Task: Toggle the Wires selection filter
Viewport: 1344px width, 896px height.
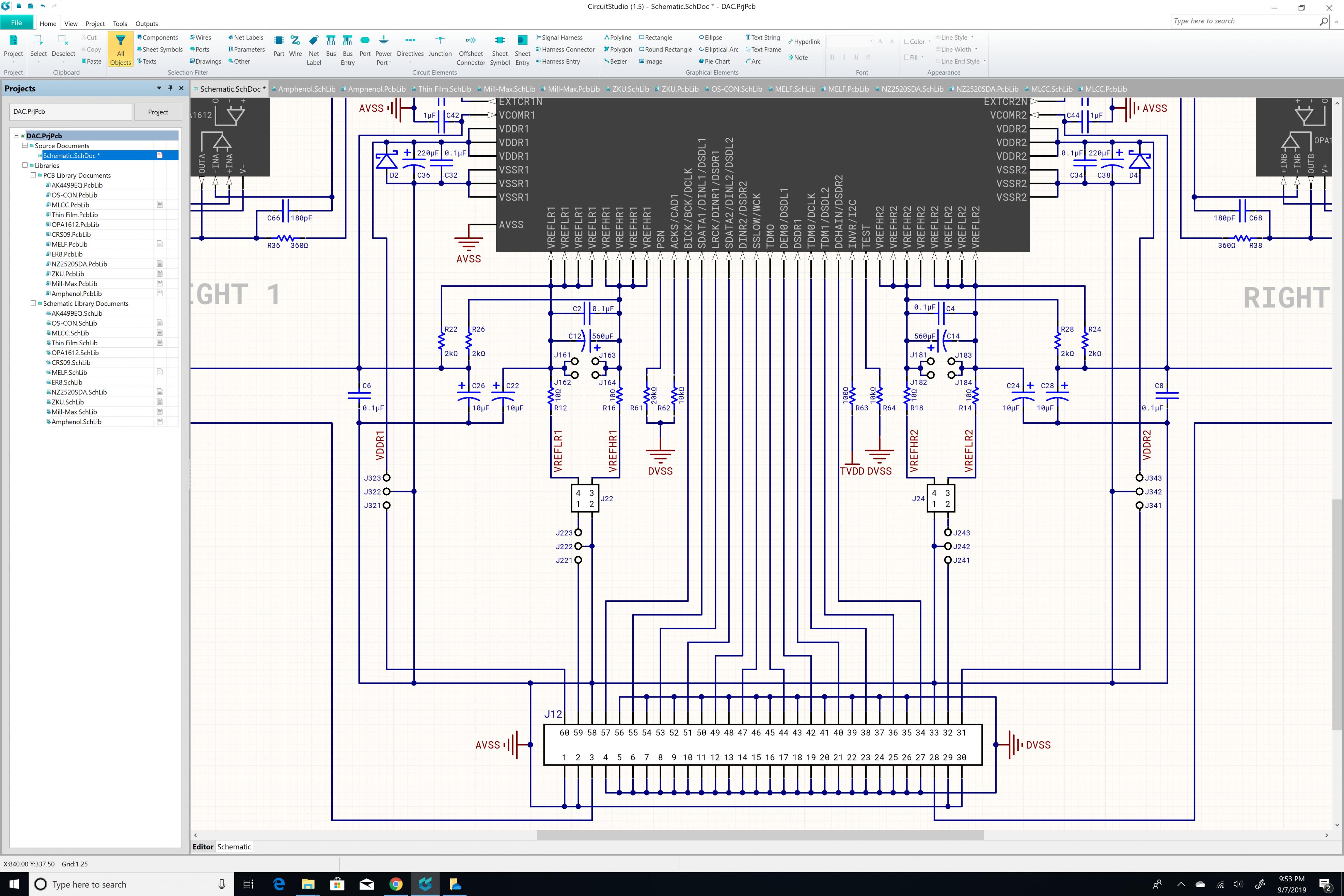Action: pyautogui.click(x=200, y=37)
